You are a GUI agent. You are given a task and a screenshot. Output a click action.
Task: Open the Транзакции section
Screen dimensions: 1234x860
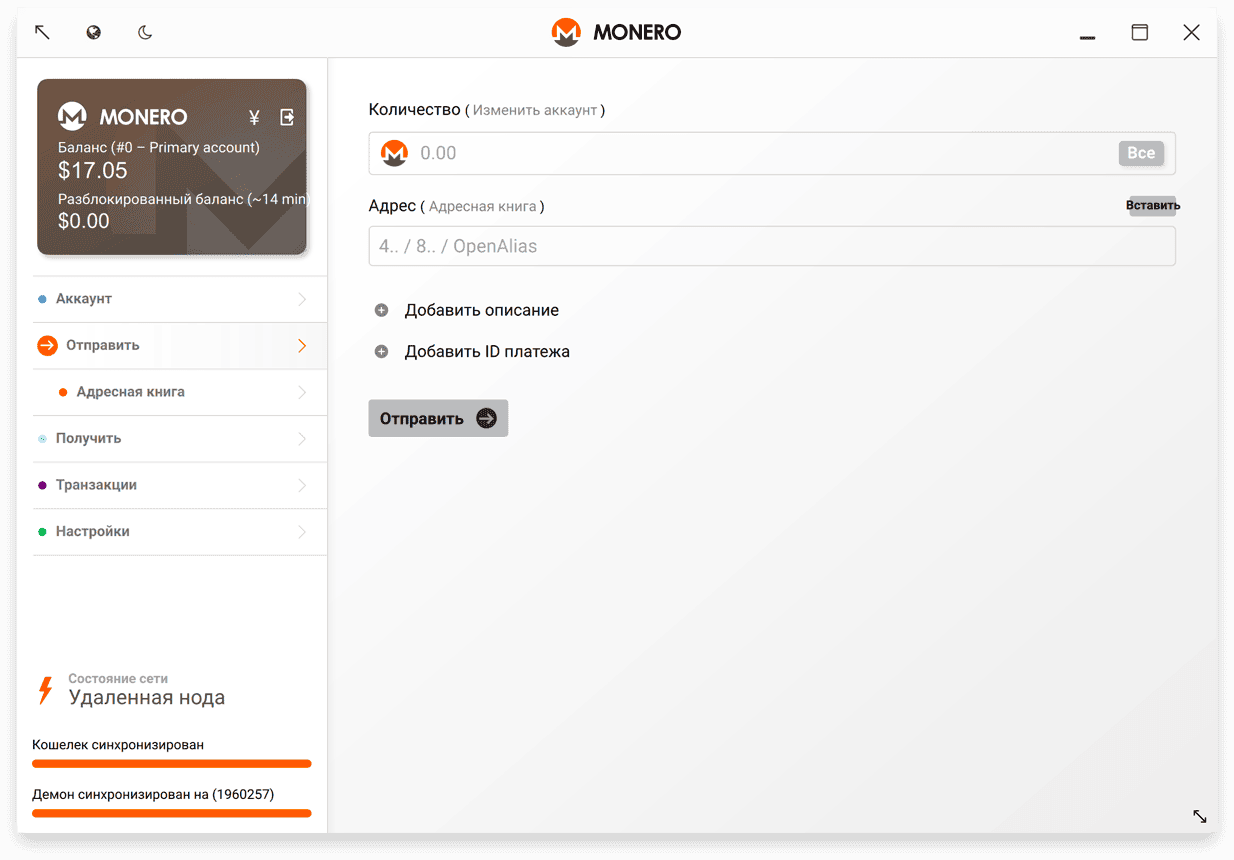pyautogui.click(x=179, y=485)
